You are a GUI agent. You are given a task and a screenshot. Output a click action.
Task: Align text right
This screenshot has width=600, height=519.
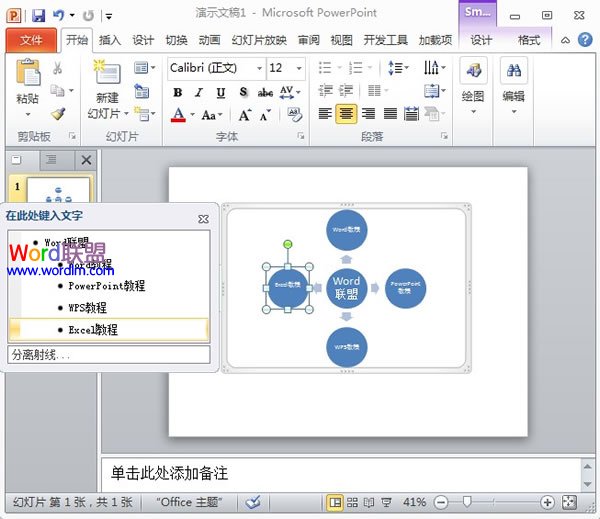(368, 114)
